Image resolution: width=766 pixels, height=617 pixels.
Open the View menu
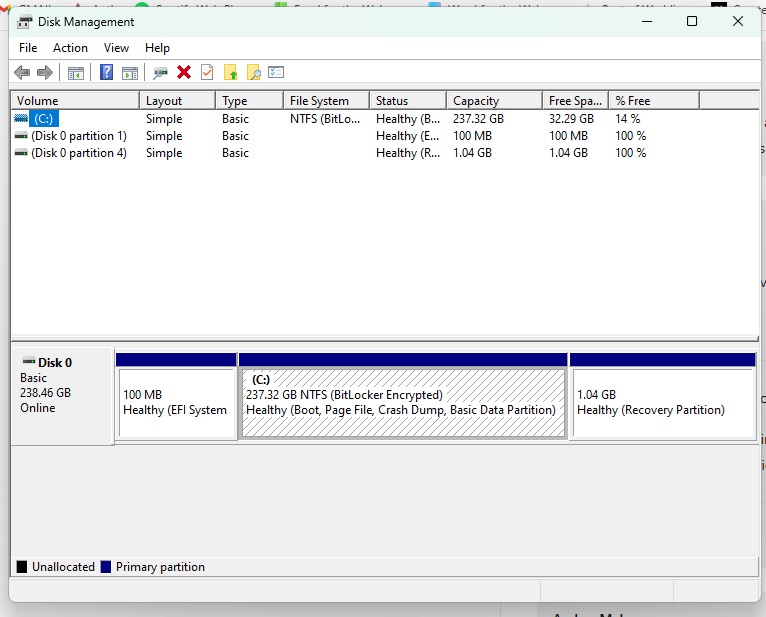pyautogui.click(x=116, y=48)
